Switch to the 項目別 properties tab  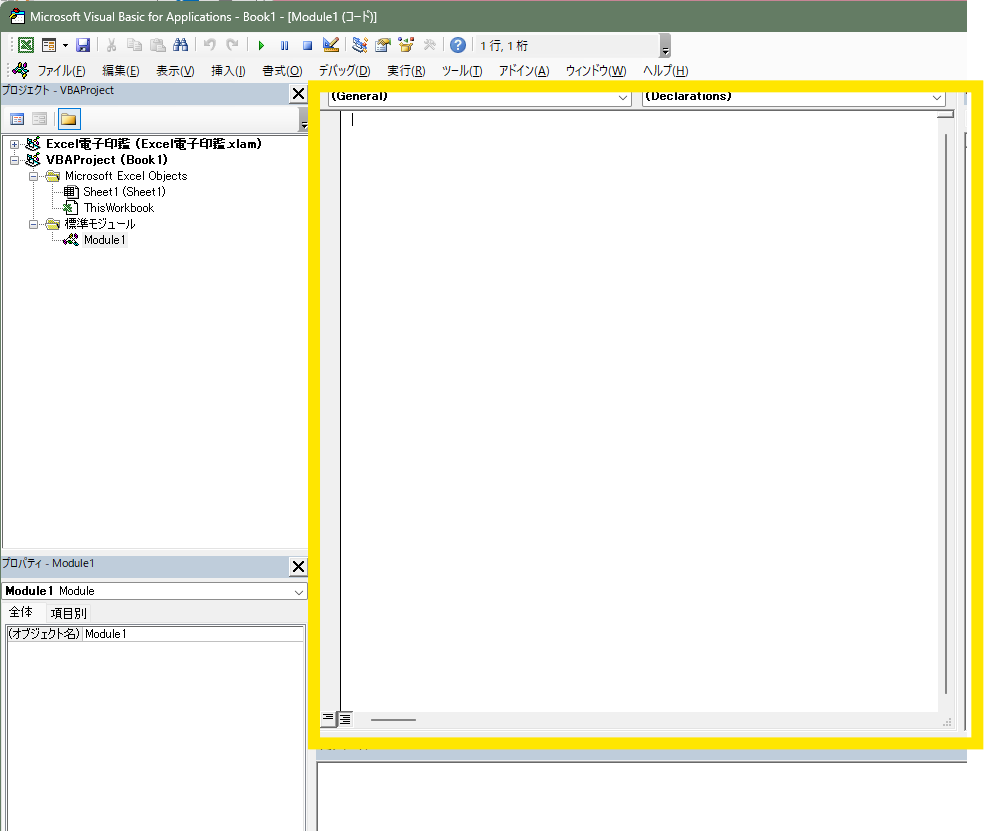[x=69, y=613]
